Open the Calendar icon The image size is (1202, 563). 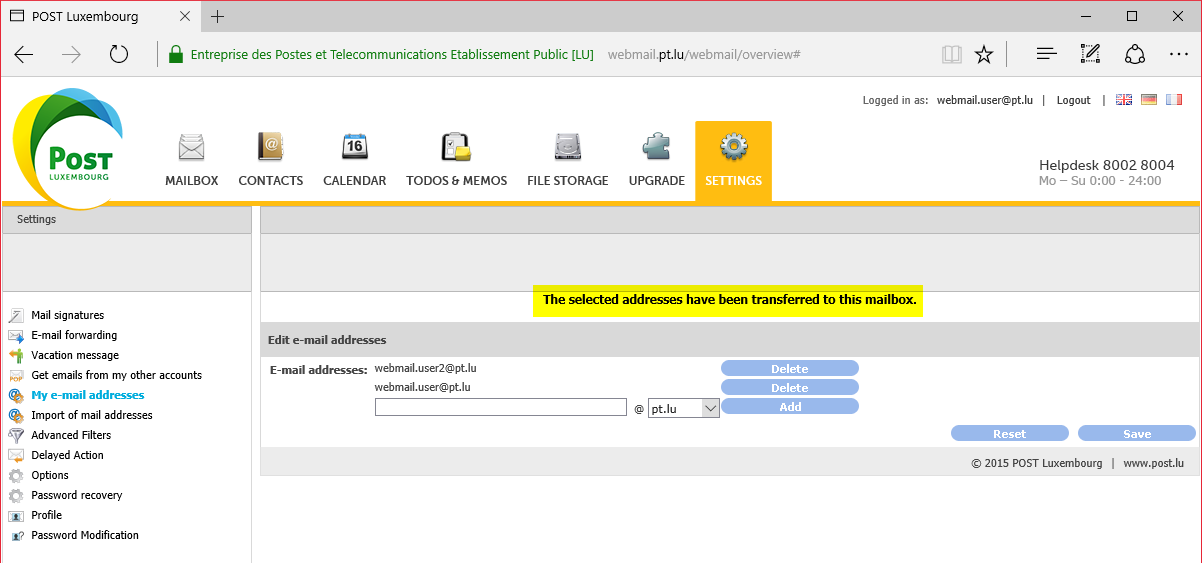(354, 147)
